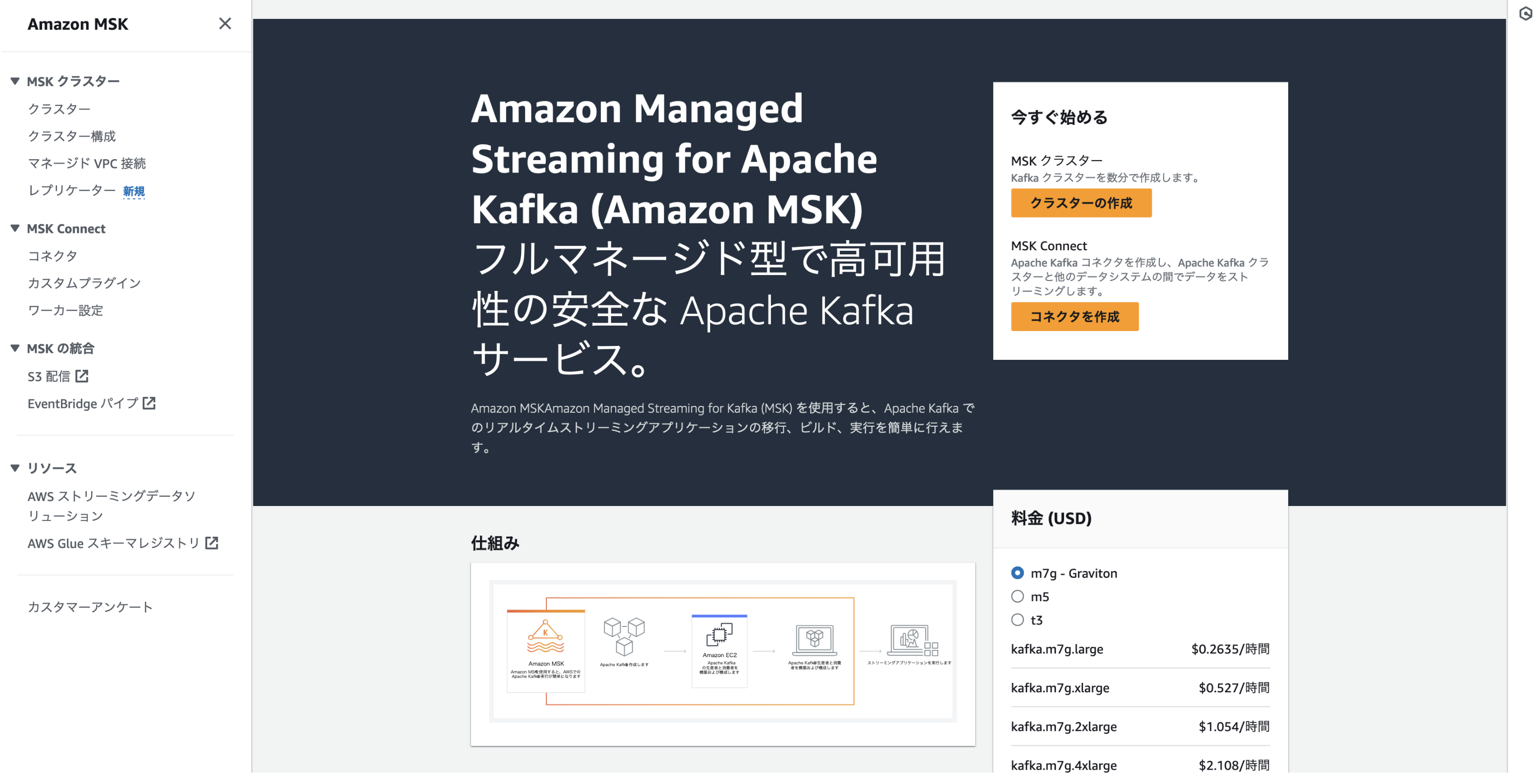This screenshot has height=784, width=1537.
Task: Click the Amazon EC2 icon in diagram
Action: click(x=719, y=634)
